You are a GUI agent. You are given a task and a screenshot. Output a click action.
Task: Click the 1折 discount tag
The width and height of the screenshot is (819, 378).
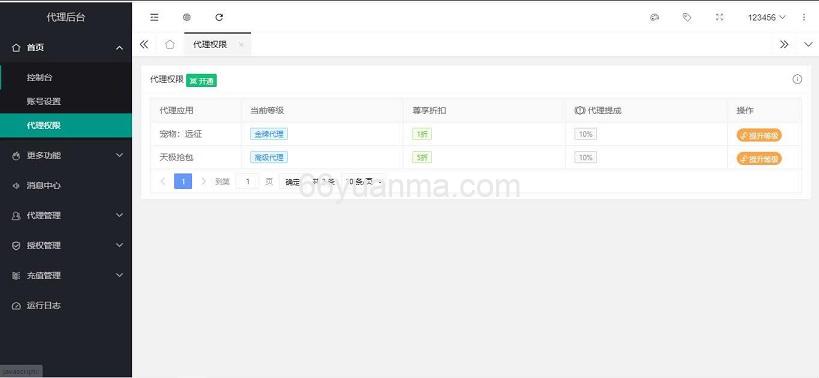[x=422, y=134]
